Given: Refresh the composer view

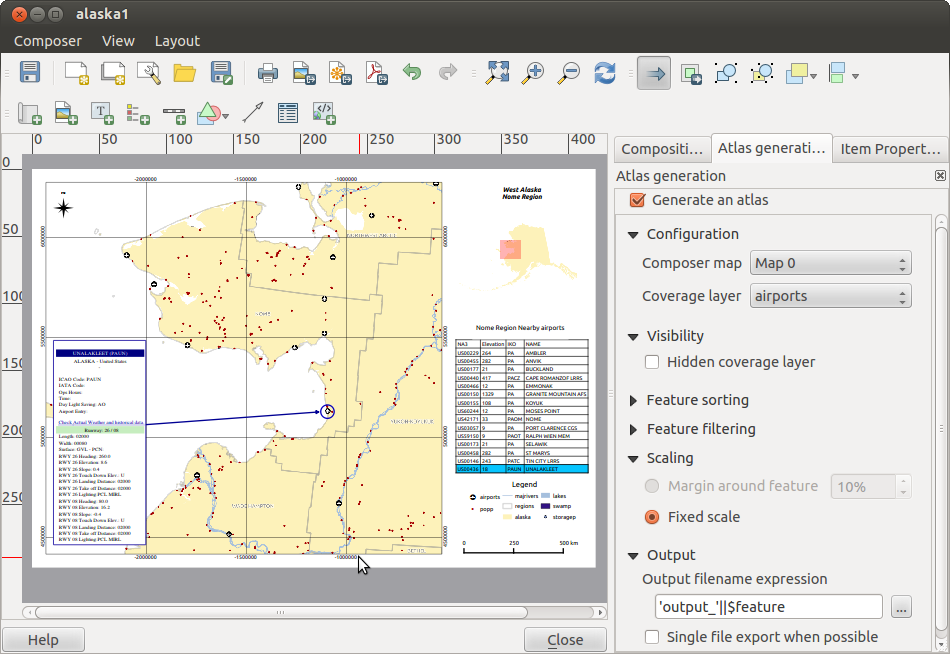Looking at the screenshot, I should coord(604,73).
